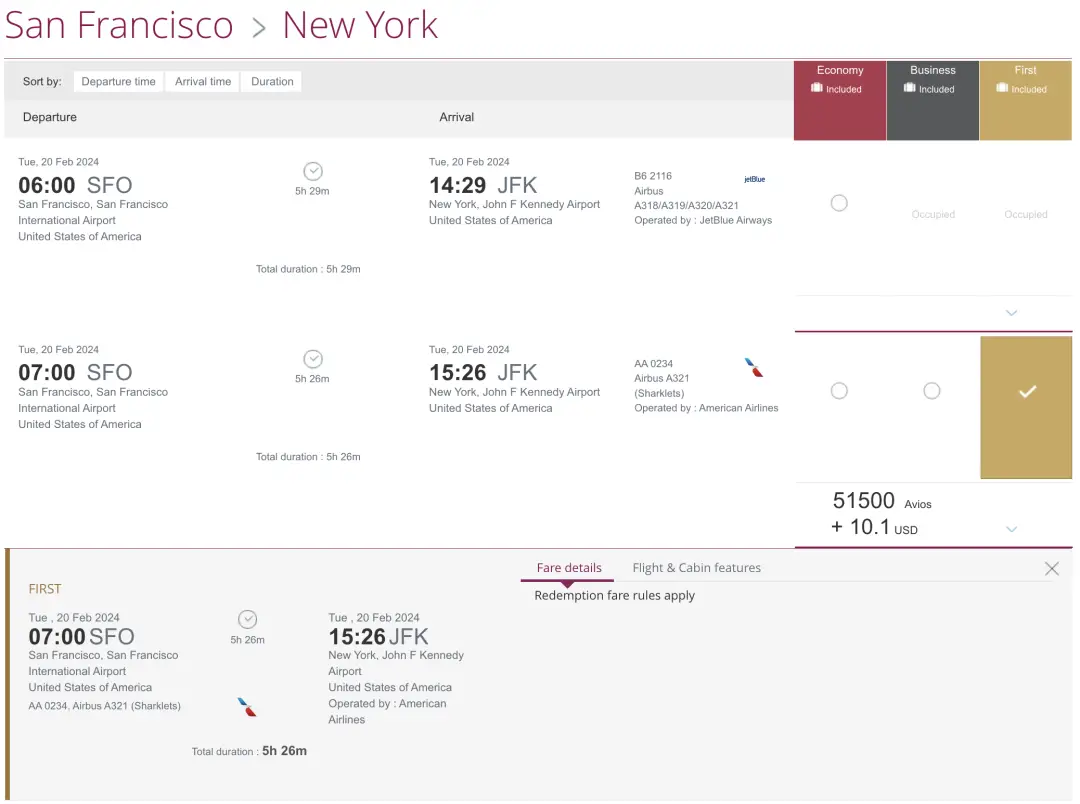This screenshot has height=804, width=1080.
Task: Collapse fare chevron next to 10.1 USD
Action: tap(1011, 529)
